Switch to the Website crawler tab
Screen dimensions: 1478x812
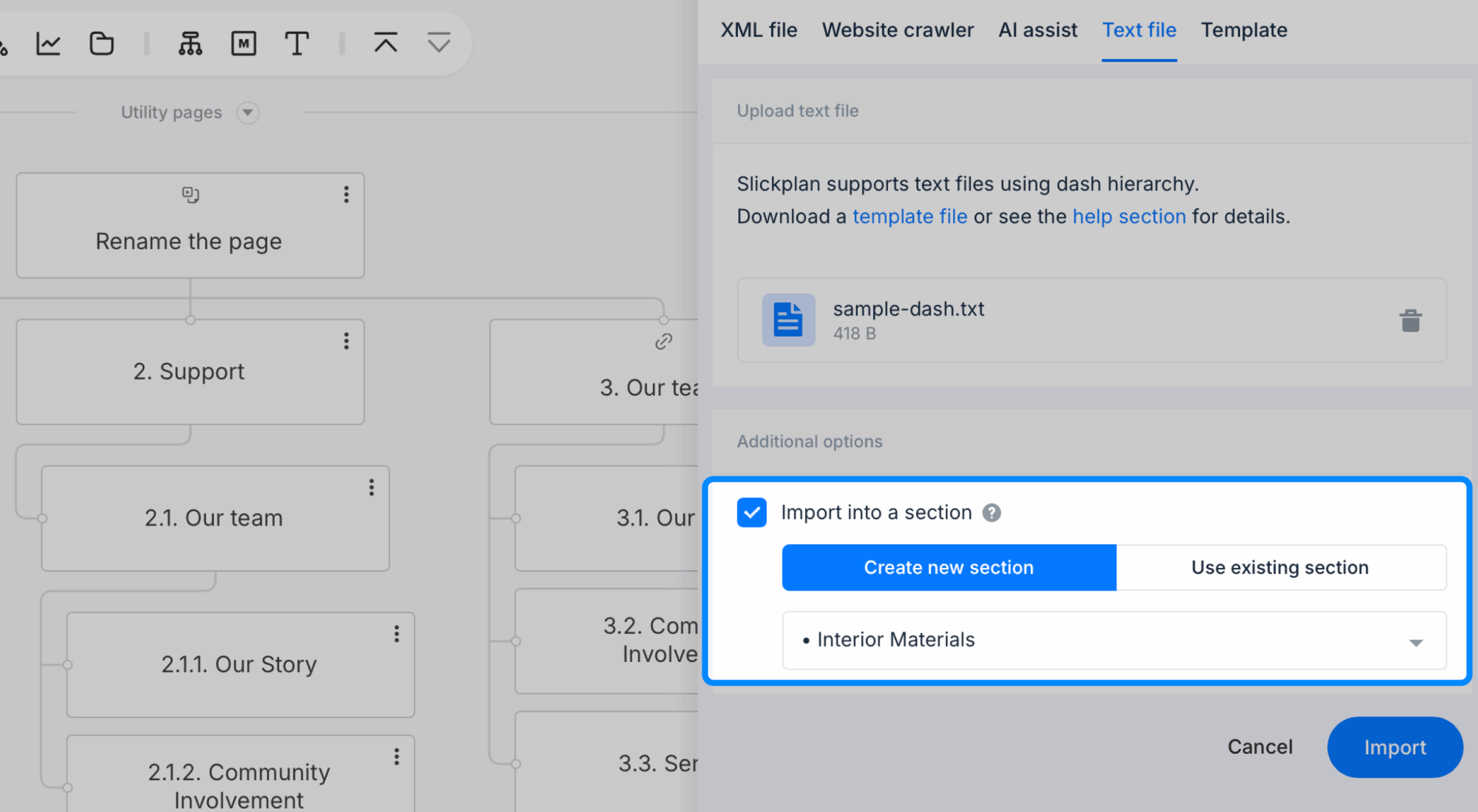(898, 30)
